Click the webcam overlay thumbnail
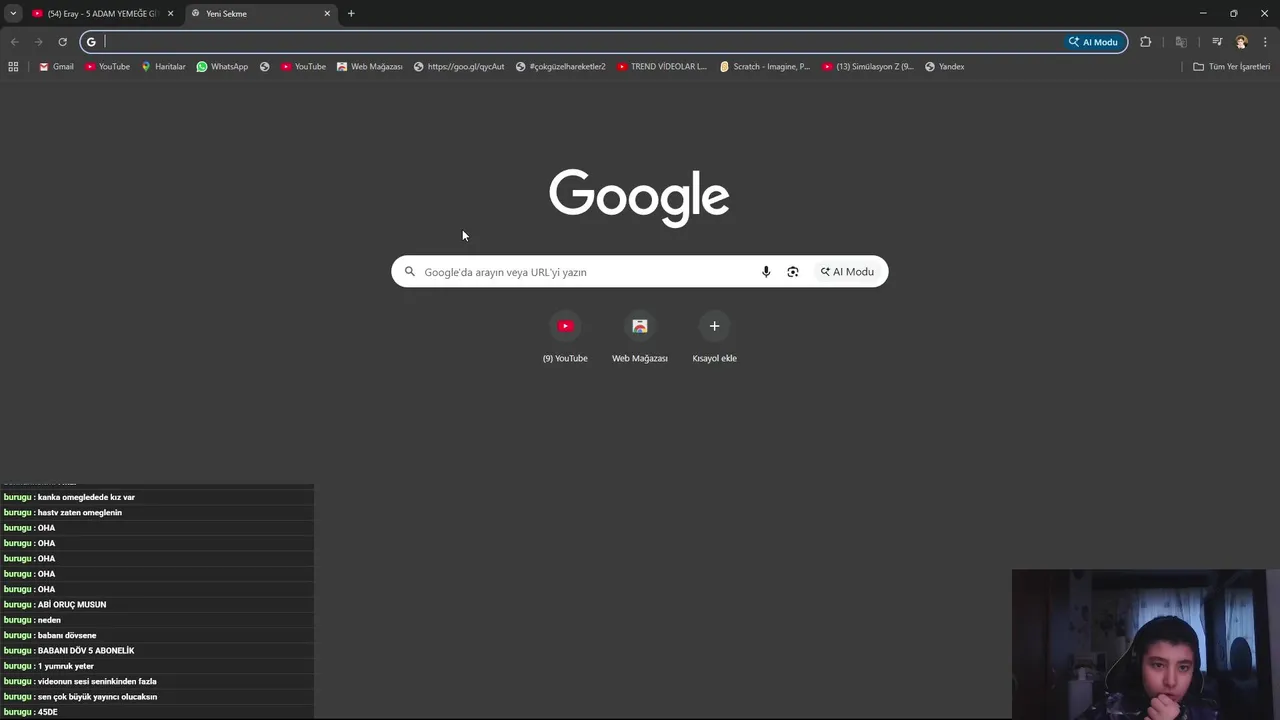The width and height of the screenshot is (1280, 720). point(1146,644)
